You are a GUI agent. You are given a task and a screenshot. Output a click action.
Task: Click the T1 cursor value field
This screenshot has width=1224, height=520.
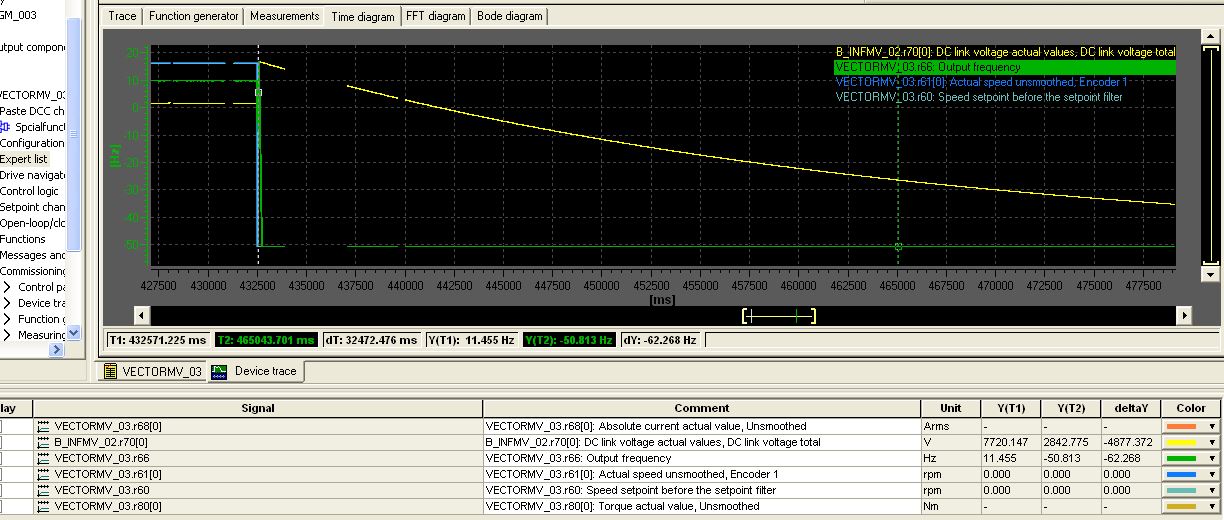pos(157,340)
